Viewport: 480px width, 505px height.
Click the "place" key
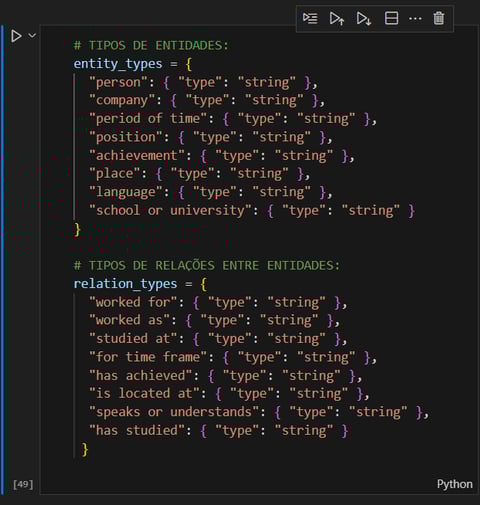tap(114, 174)
